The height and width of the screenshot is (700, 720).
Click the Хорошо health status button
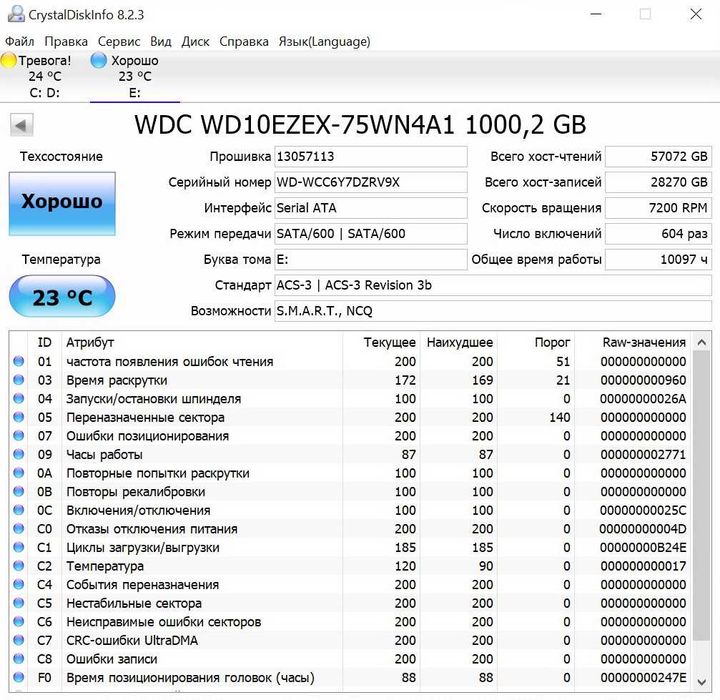pyautogui.click(x=62, y=203)
